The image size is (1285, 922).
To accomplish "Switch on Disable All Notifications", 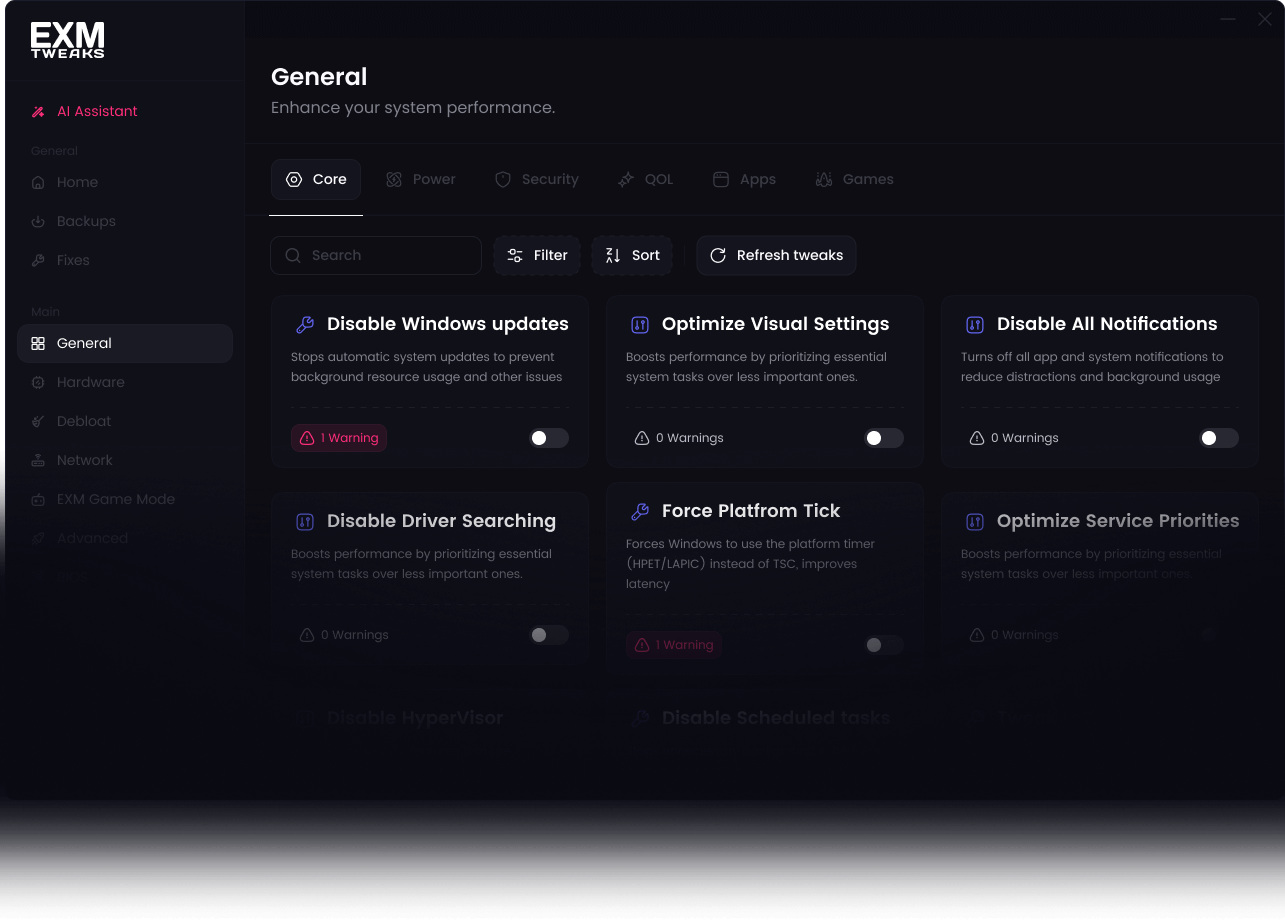I will (1218, 438).
